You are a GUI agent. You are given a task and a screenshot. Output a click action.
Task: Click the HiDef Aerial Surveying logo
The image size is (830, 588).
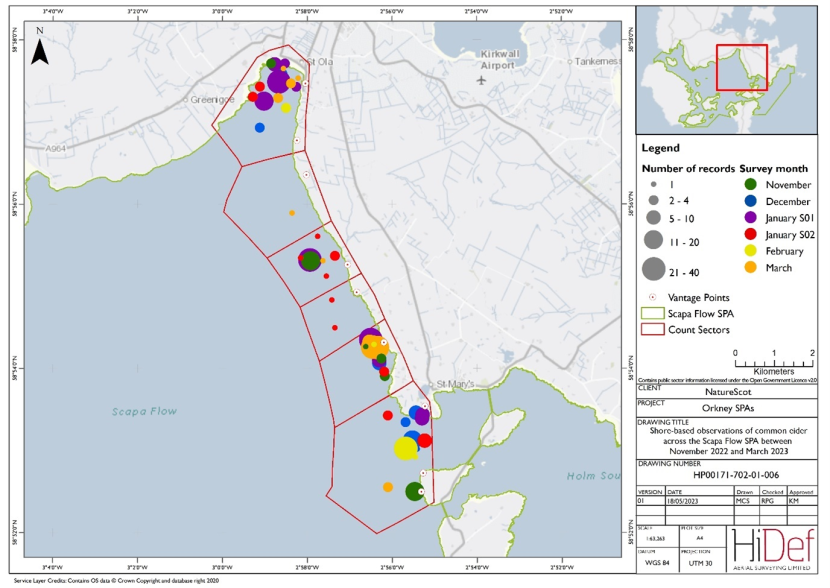(772, 548)
